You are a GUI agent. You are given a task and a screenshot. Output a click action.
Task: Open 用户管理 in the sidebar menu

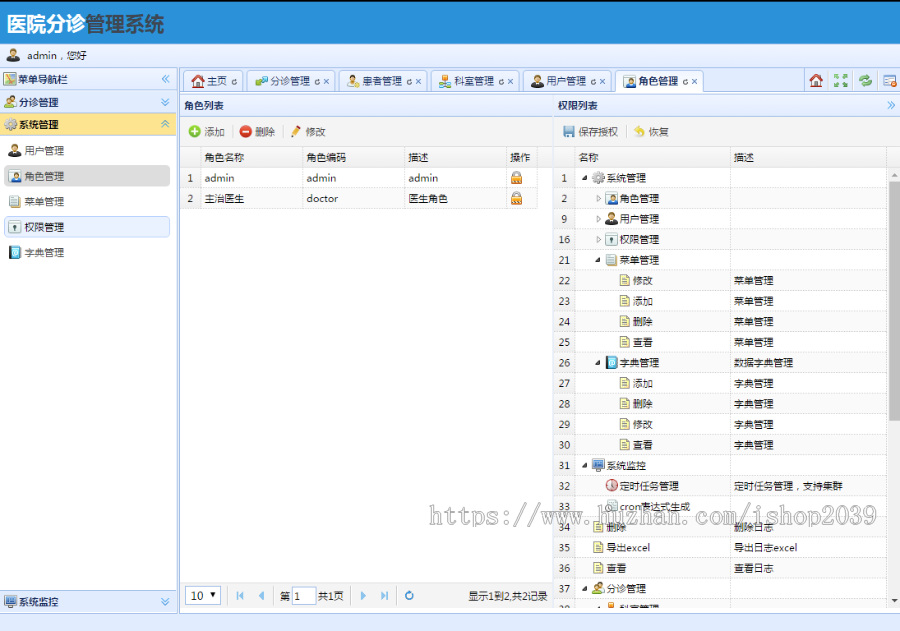coord(87,150)
